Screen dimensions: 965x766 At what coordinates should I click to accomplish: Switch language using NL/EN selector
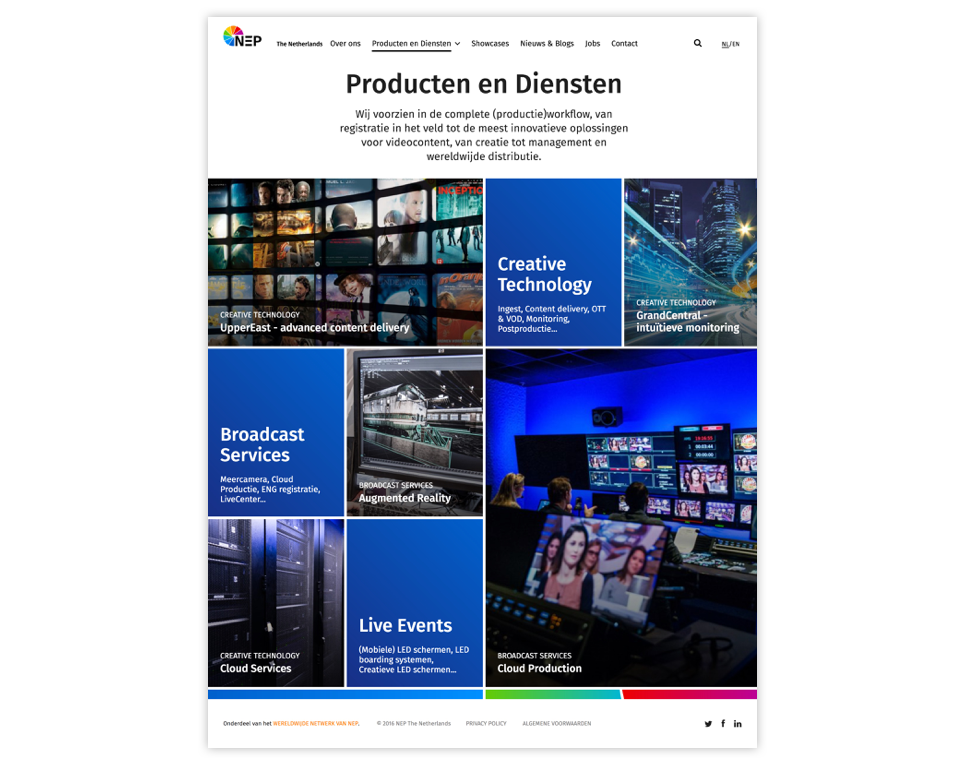click(x=731, y=44)
